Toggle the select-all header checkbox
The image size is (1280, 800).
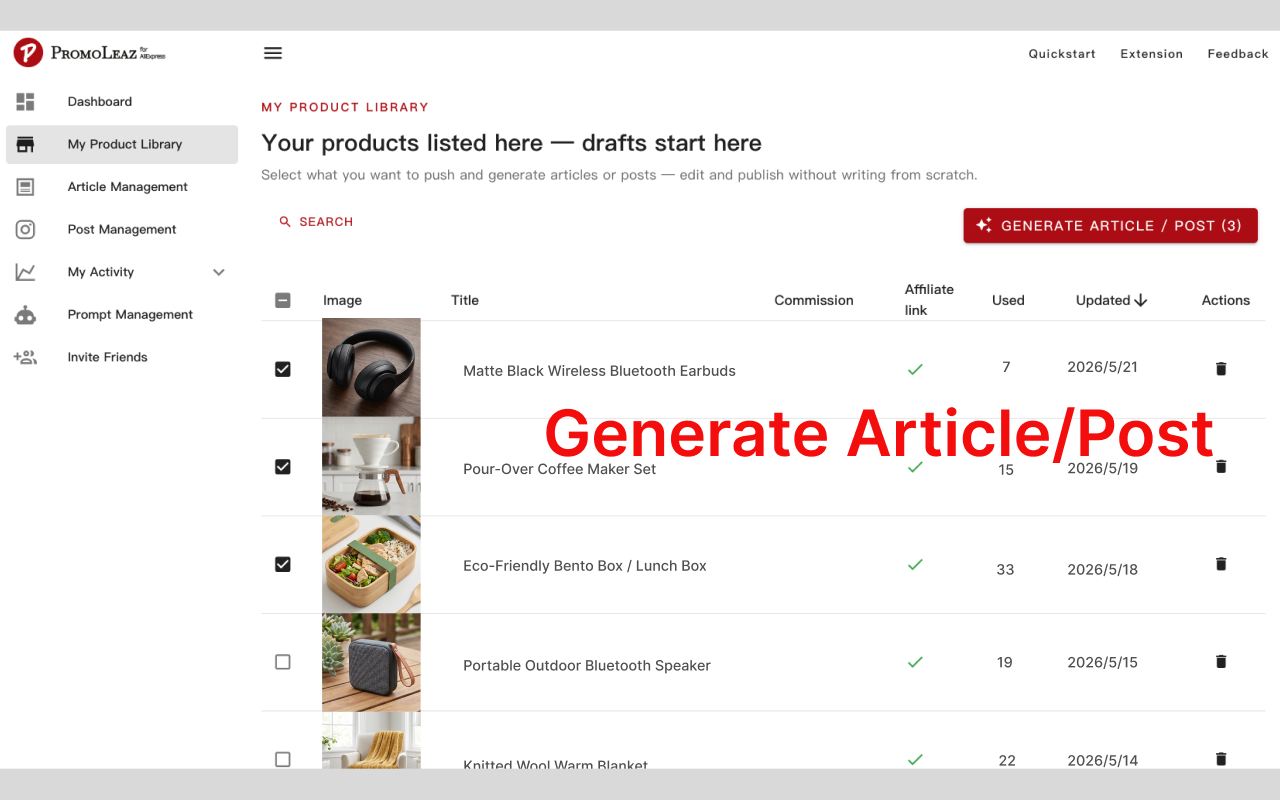pyautogui.click(x=283, y=300)
